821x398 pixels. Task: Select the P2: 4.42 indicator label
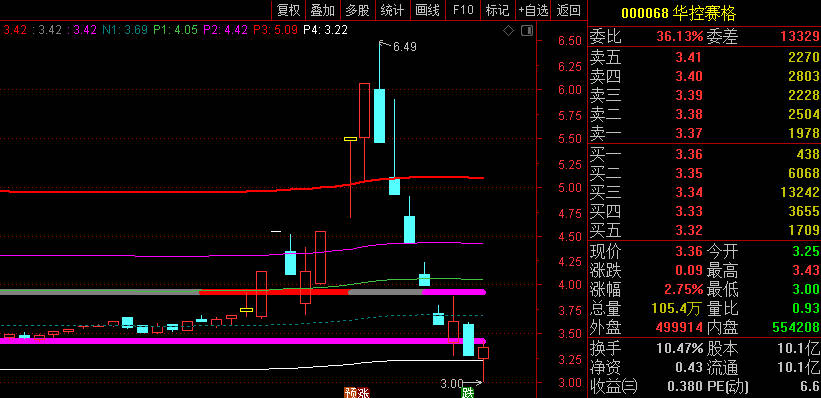[x=225, y=30]
